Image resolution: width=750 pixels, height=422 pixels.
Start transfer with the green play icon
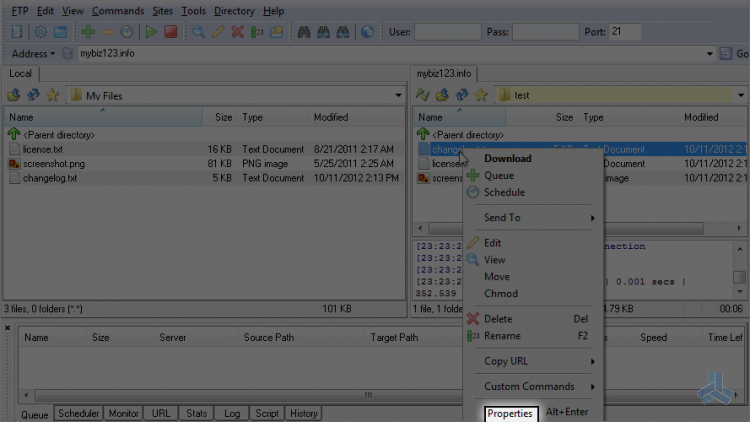(151, 32)
